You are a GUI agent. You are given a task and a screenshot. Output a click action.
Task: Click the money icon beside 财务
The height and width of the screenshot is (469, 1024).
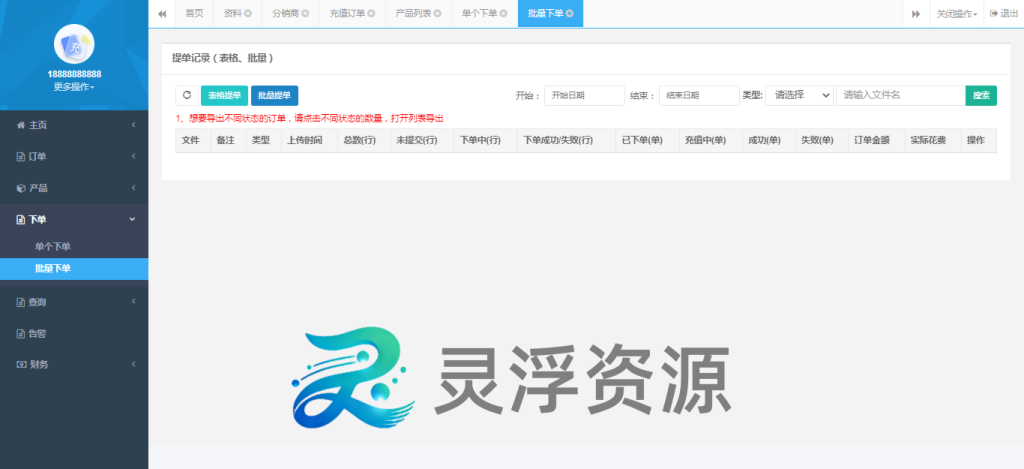click(21, 364)
